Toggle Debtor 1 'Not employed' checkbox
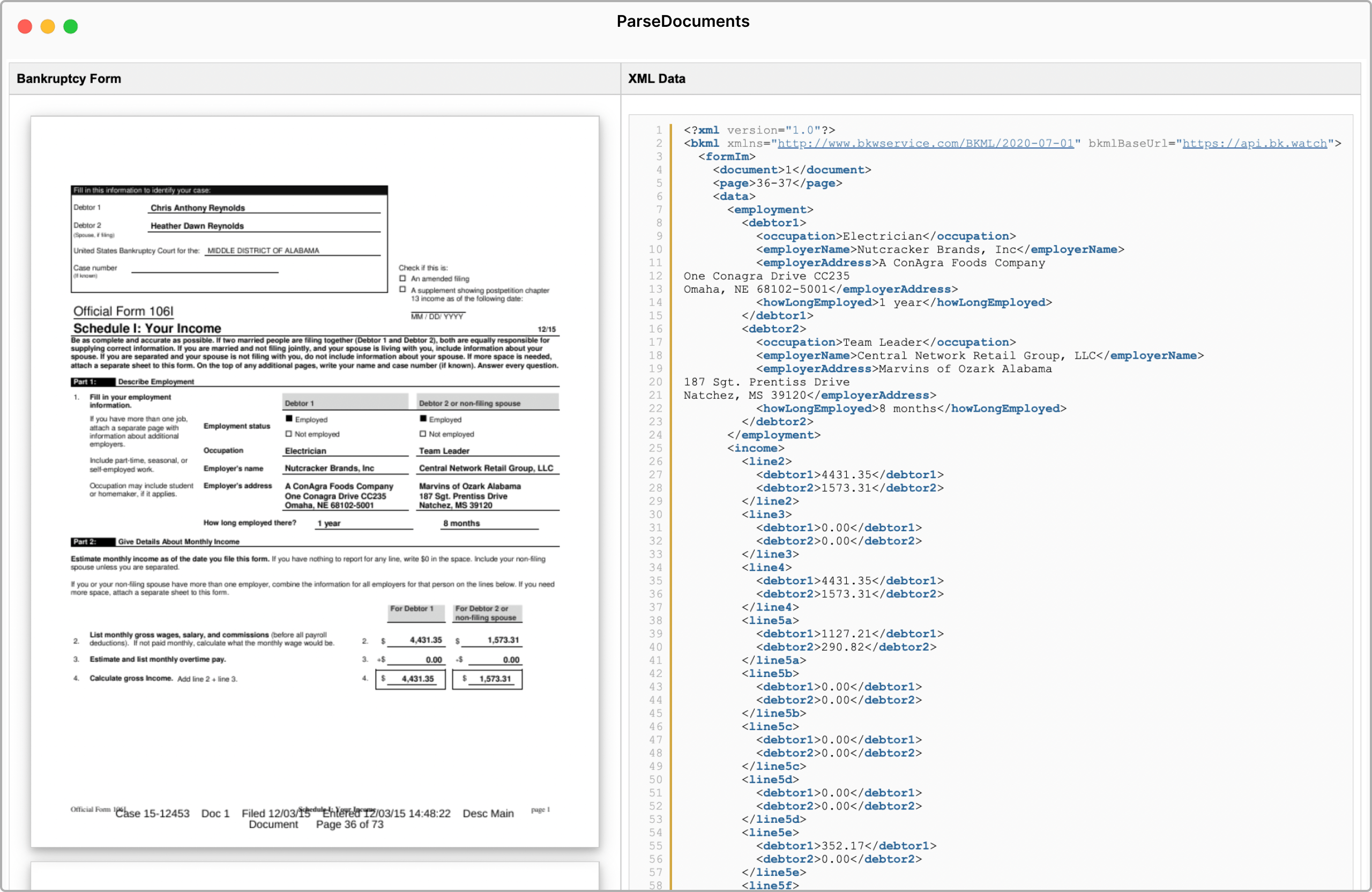Image resolution: width=1372 pixels, height=892 pixels. coord(289,434)
